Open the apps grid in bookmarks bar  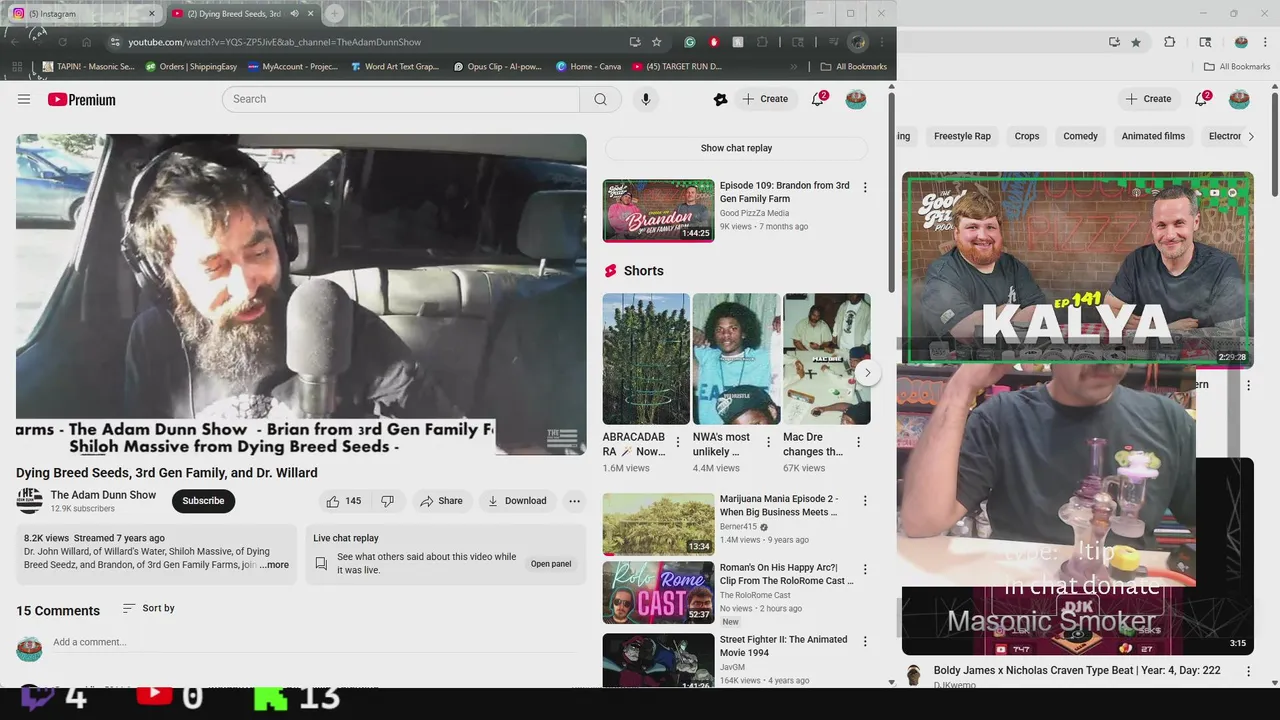[17, 67]
